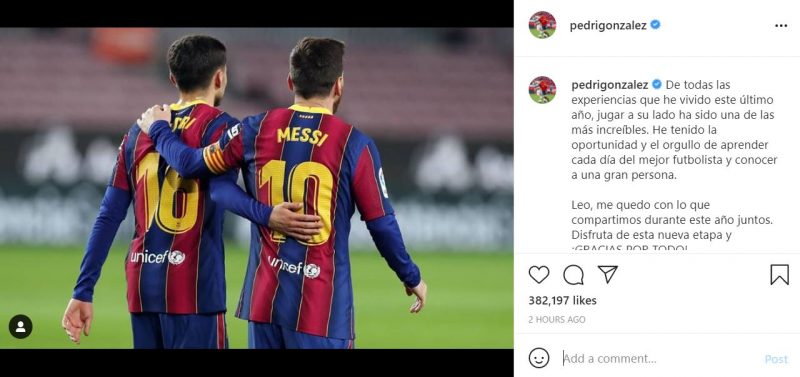This screenshot has width=800, height=377.
Task: Click the Post comment button
Action: coord(776,359)
